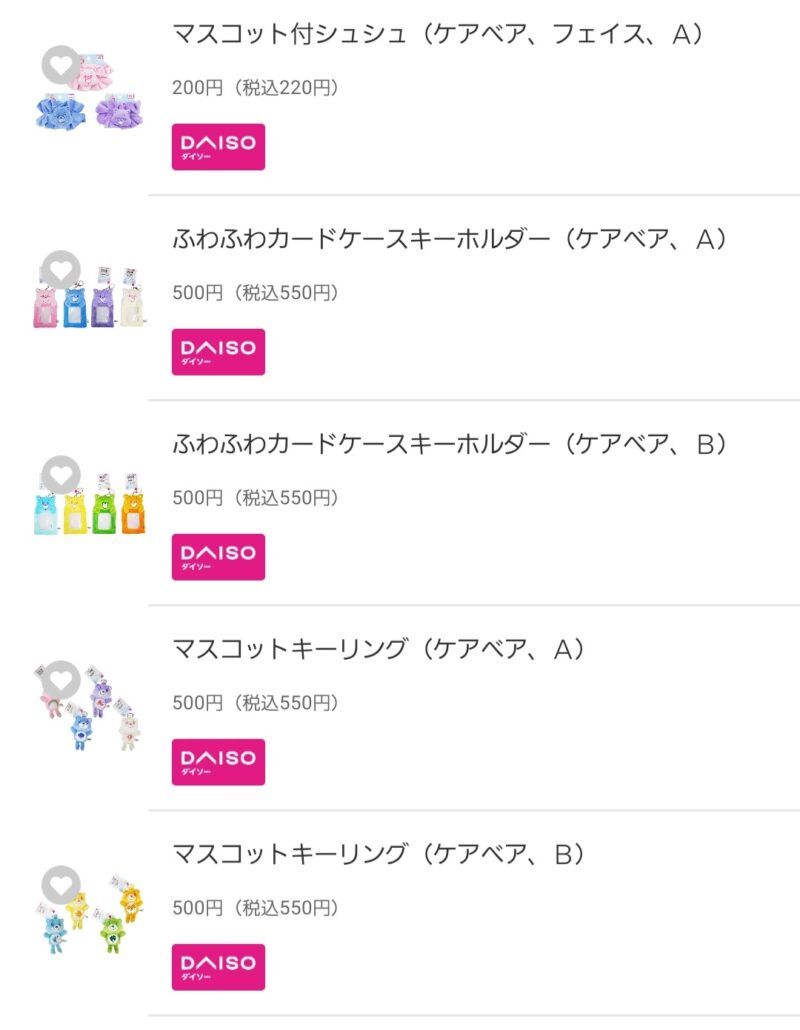Favorite the Care Bears face scrunchie item
Screen dimensions: 800x1030
[62, 66]
